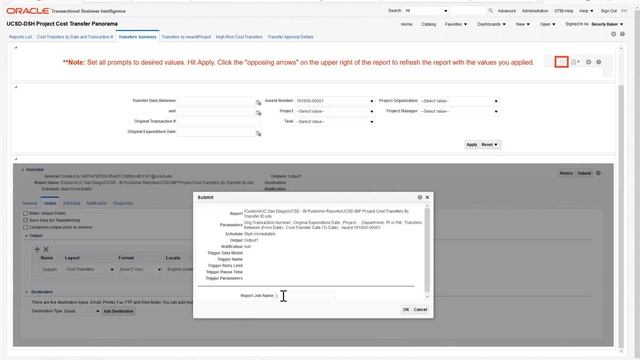Click the overflow dots icon beside Sign Out

coord(624,11)
